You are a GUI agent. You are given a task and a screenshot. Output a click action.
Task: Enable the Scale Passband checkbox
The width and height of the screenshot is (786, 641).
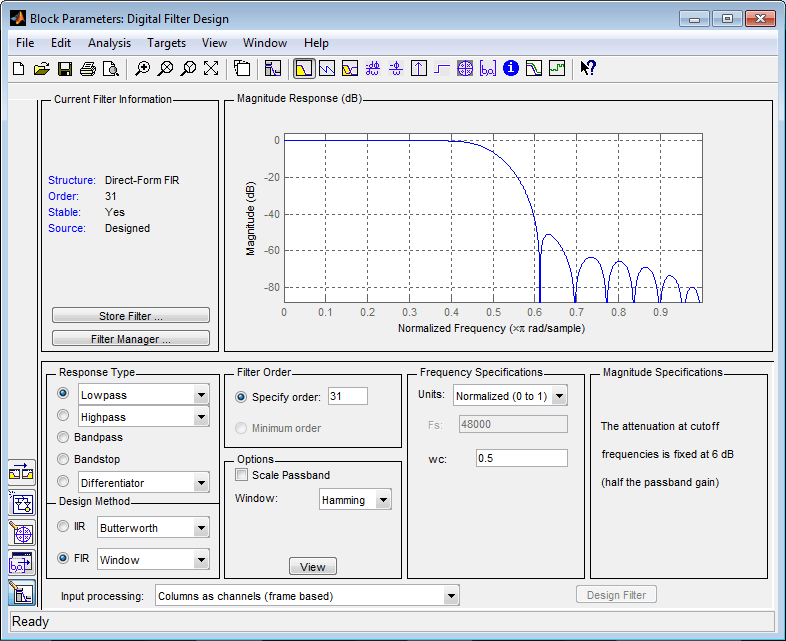tap(241, 475)
